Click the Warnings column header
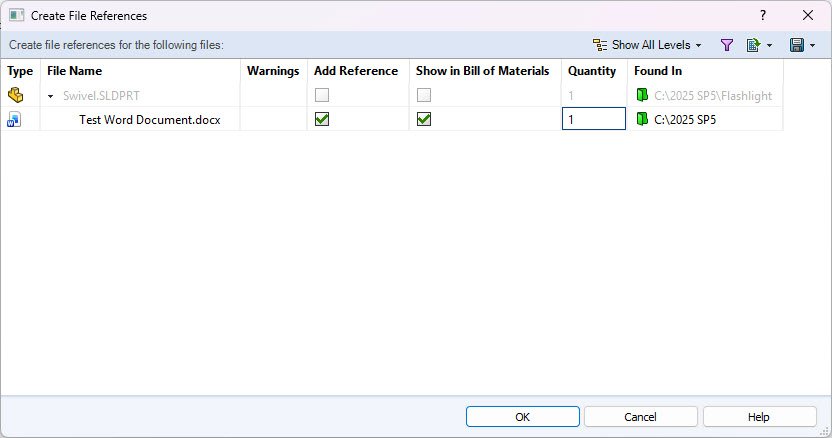Viewport: 832px width, 438px height. point(273,71)
